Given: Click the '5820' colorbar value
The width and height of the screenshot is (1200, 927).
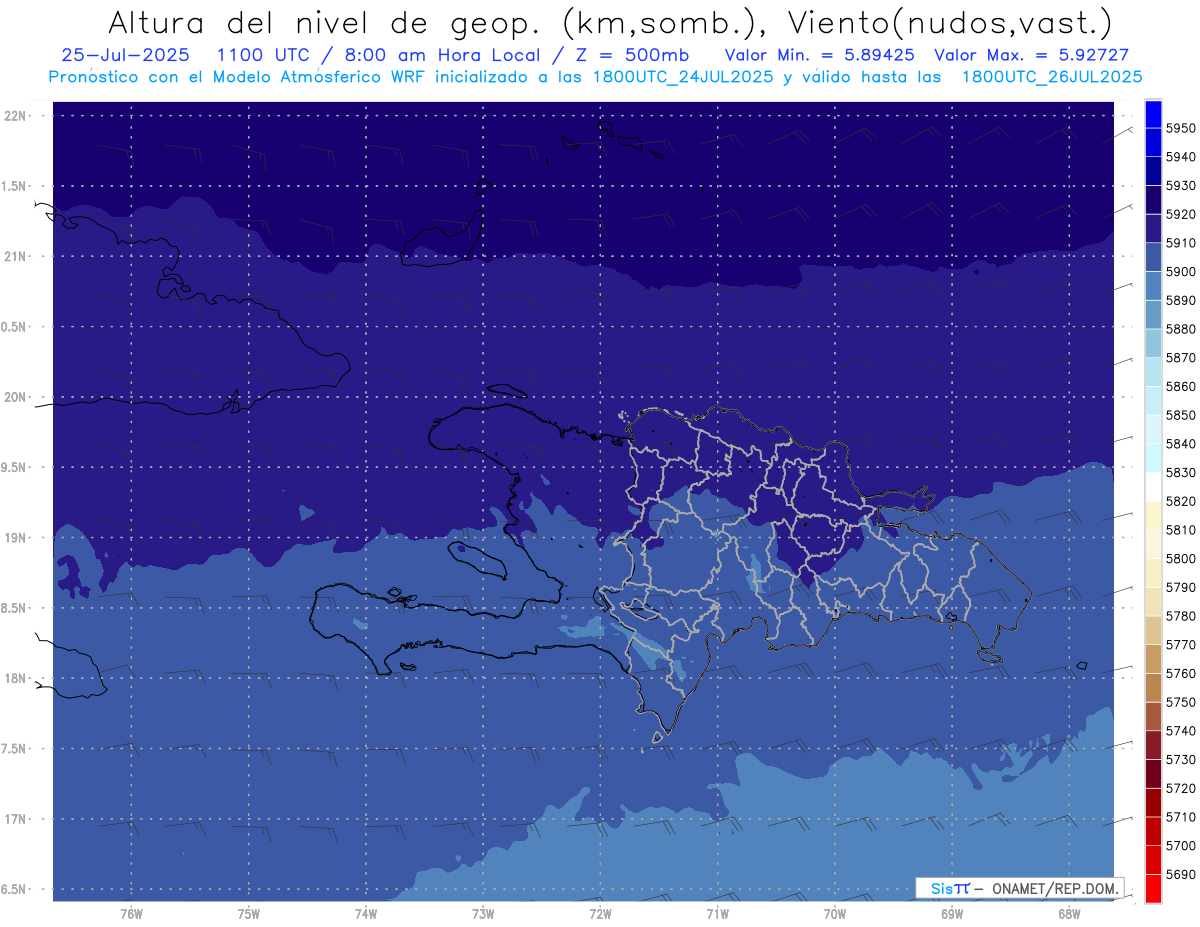Looking at the screenshot, I should pos(1181,501).
